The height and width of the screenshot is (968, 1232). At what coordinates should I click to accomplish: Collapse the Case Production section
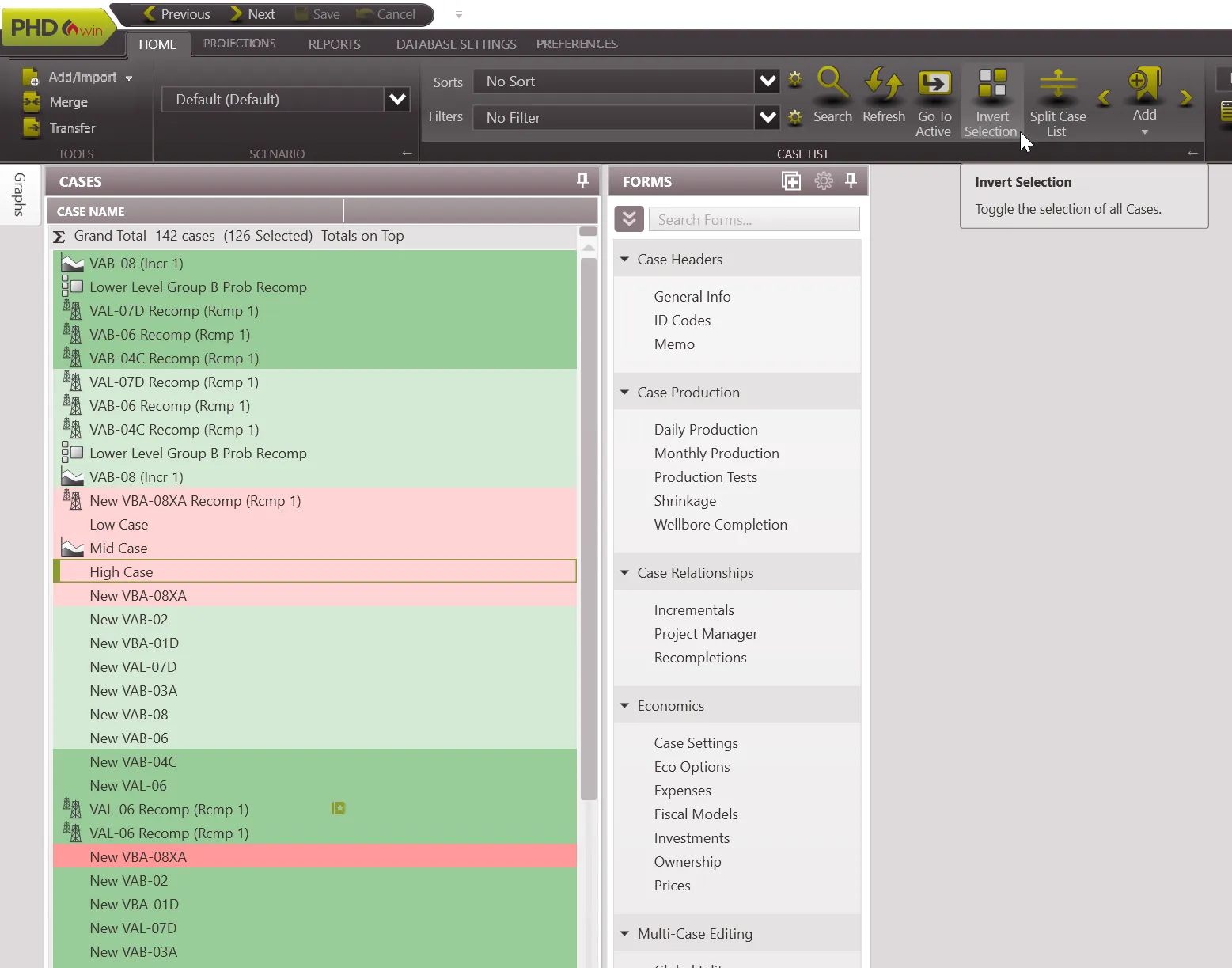pos(624,393)
